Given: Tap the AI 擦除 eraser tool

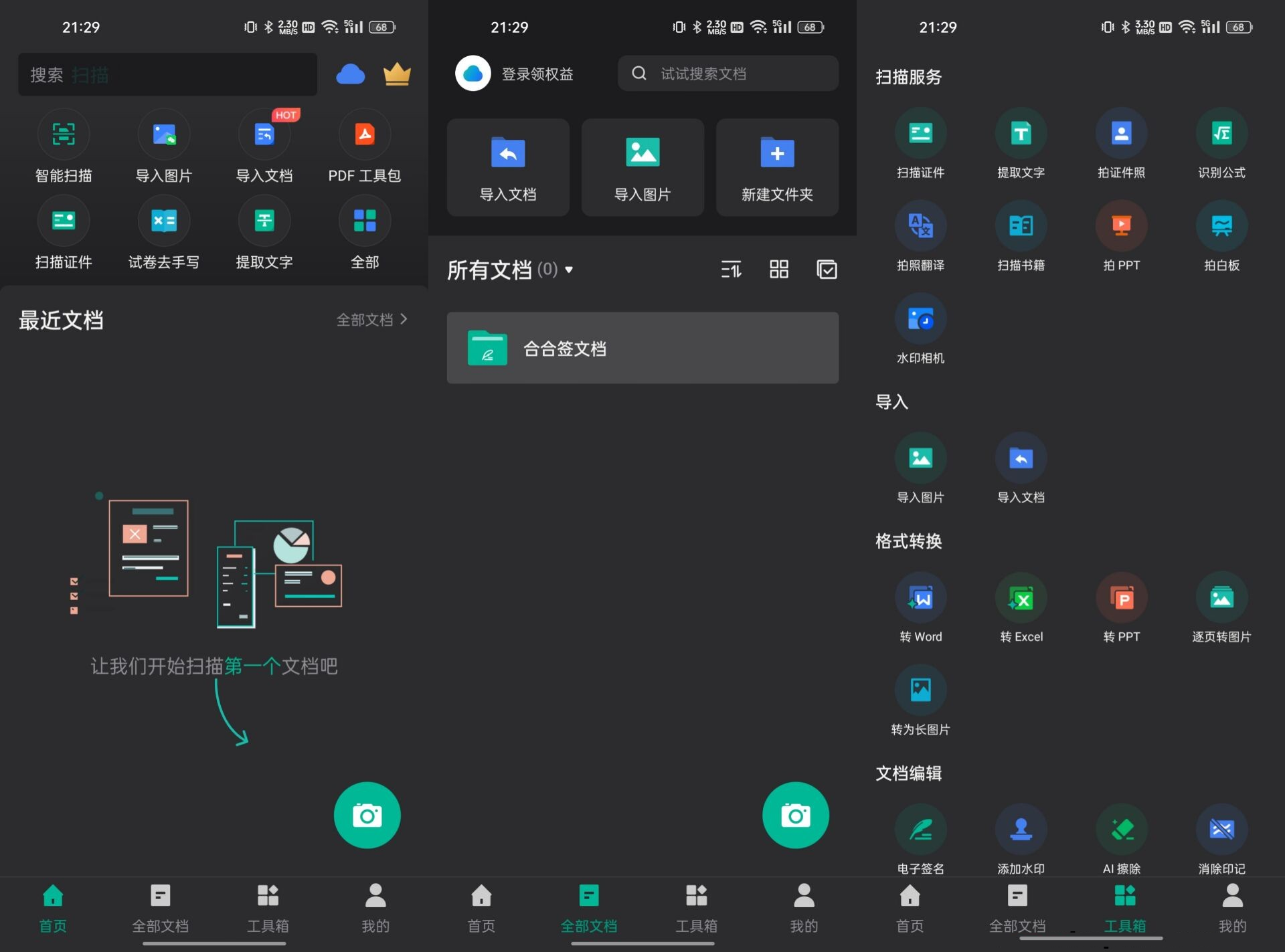Looking at the screenshot, I should tap(1121, 830).
